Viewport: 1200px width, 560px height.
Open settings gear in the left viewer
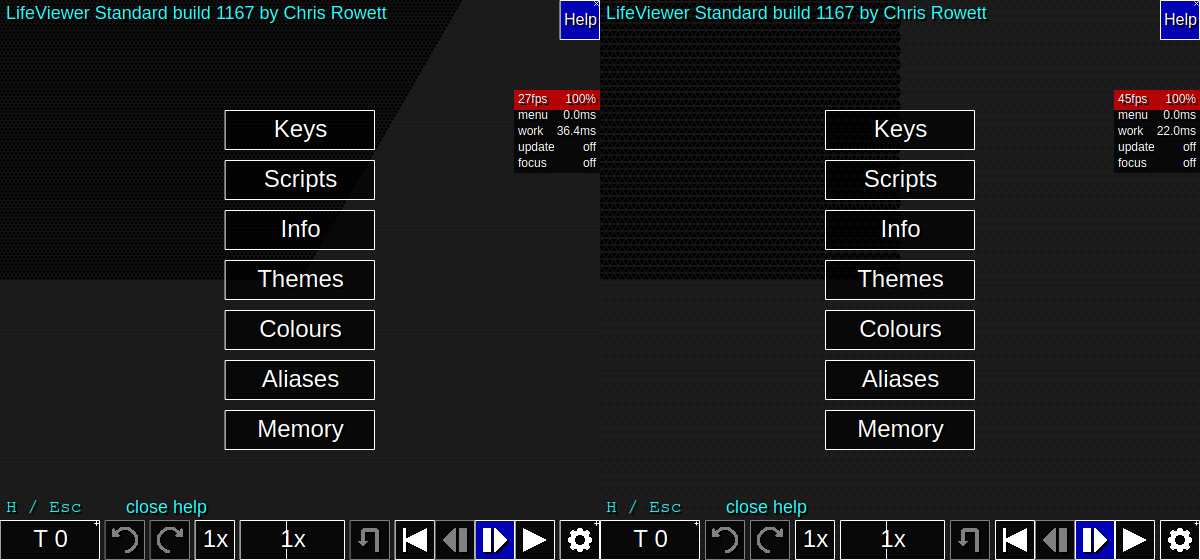pos(580,540)
